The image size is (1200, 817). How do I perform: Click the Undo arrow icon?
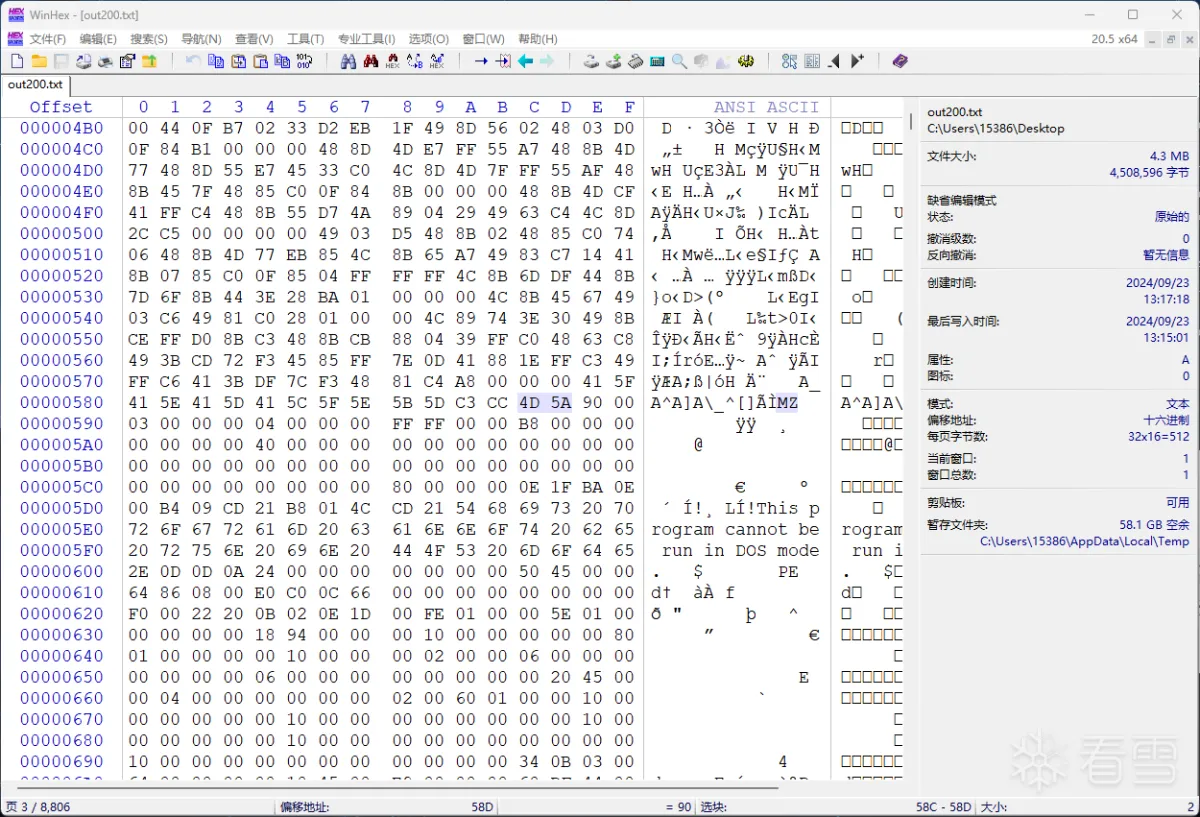click(193, 61)
